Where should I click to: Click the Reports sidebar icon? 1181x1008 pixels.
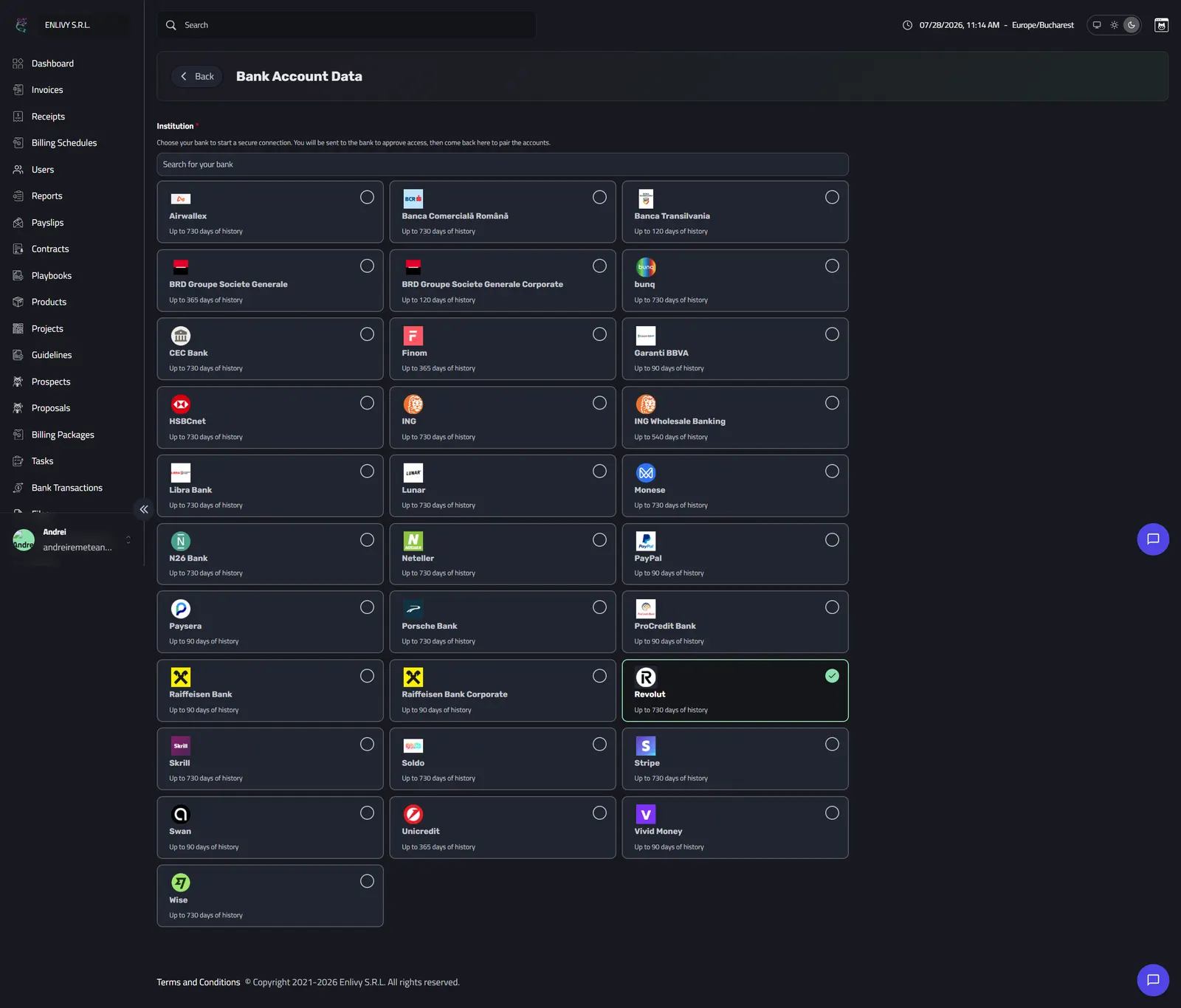click(18, 196)
